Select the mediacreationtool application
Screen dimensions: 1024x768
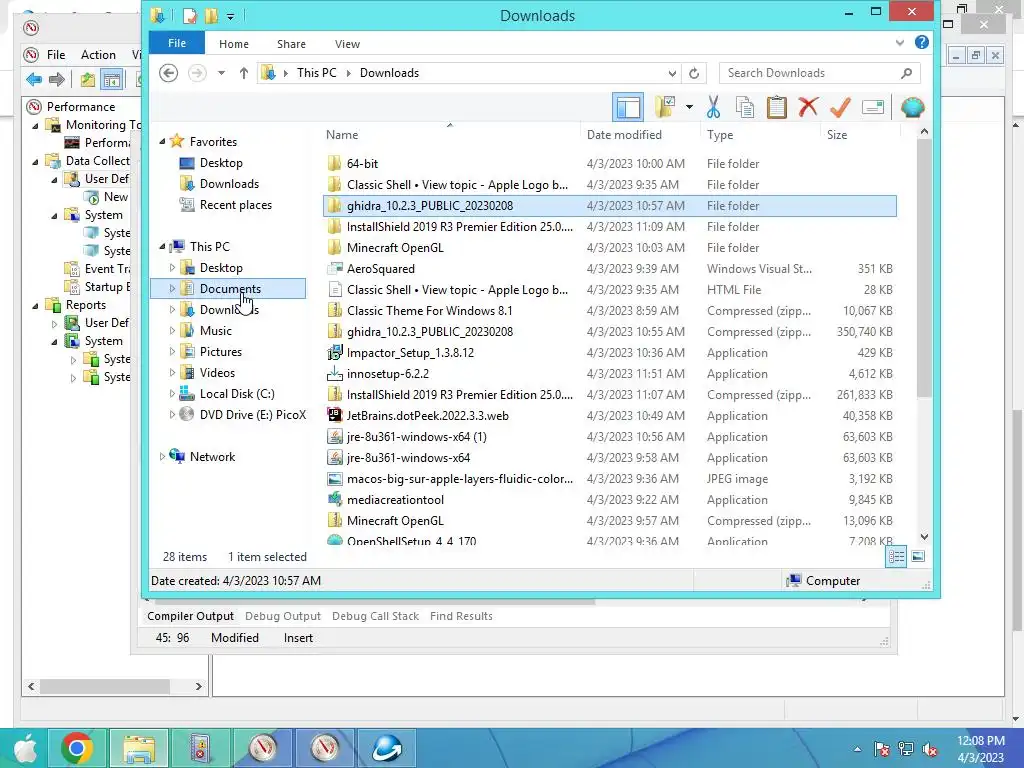click(395, 500)
